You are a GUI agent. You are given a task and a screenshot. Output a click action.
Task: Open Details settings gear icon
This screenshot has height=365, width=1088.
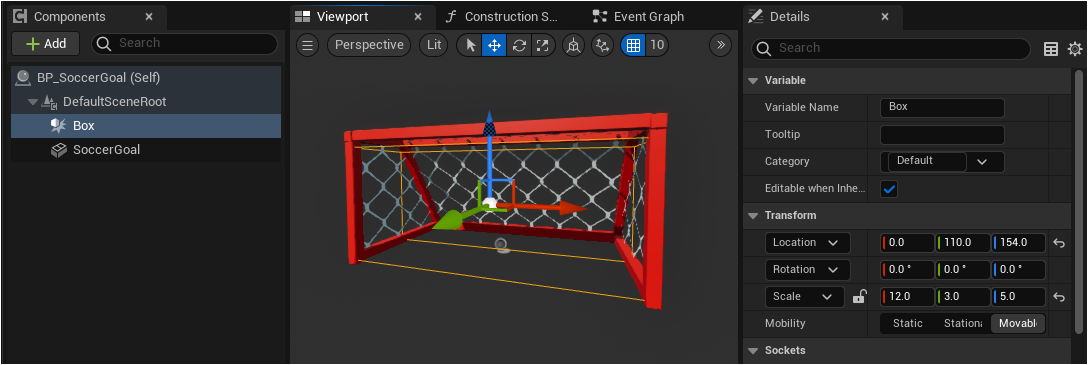point(1075,49)
